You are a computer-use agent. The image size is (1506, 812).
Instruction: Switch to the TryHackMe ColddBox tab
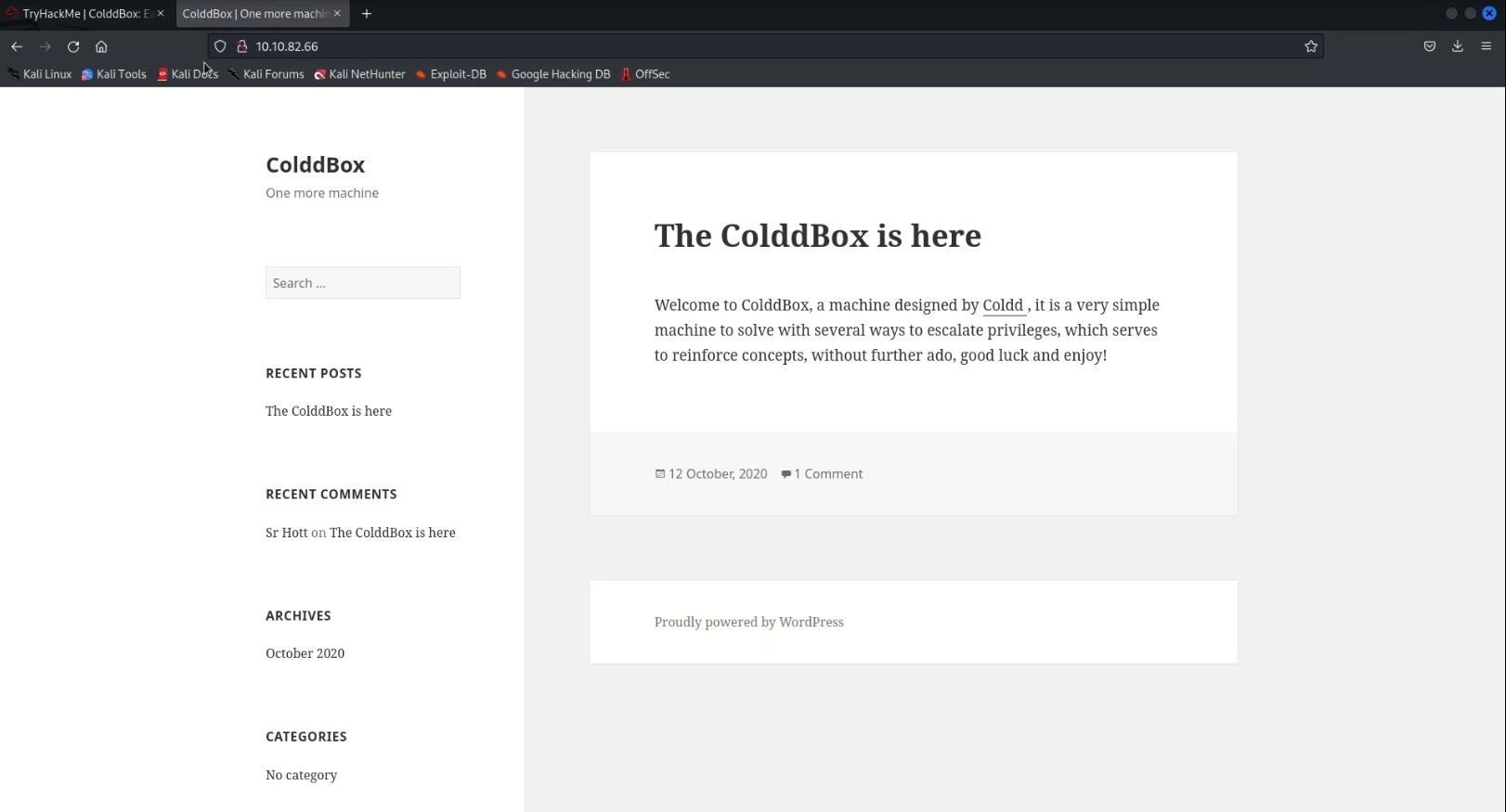pos(84,14)
